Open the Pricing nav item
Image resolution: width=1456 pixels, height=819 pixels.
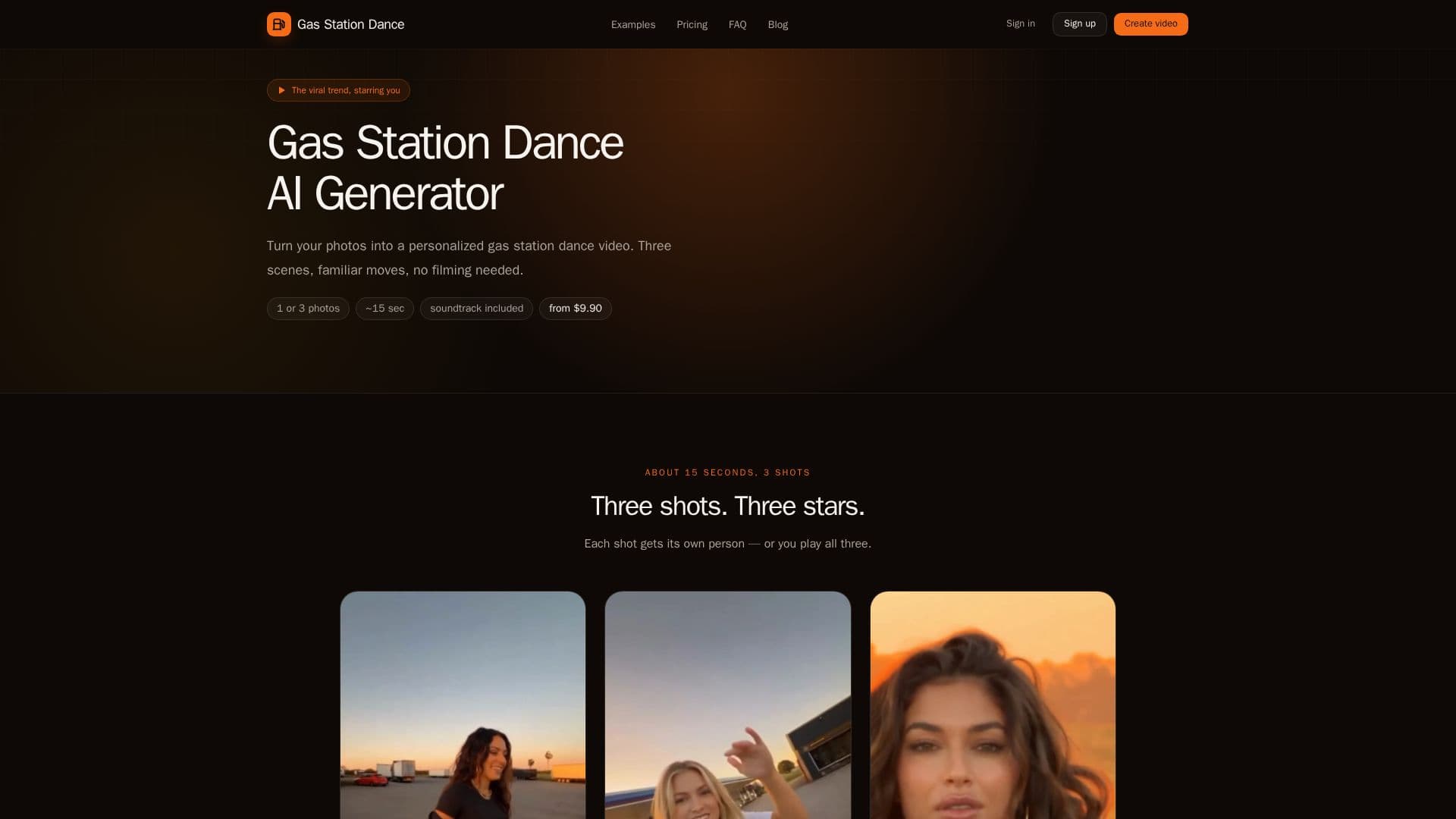(692, 24)
